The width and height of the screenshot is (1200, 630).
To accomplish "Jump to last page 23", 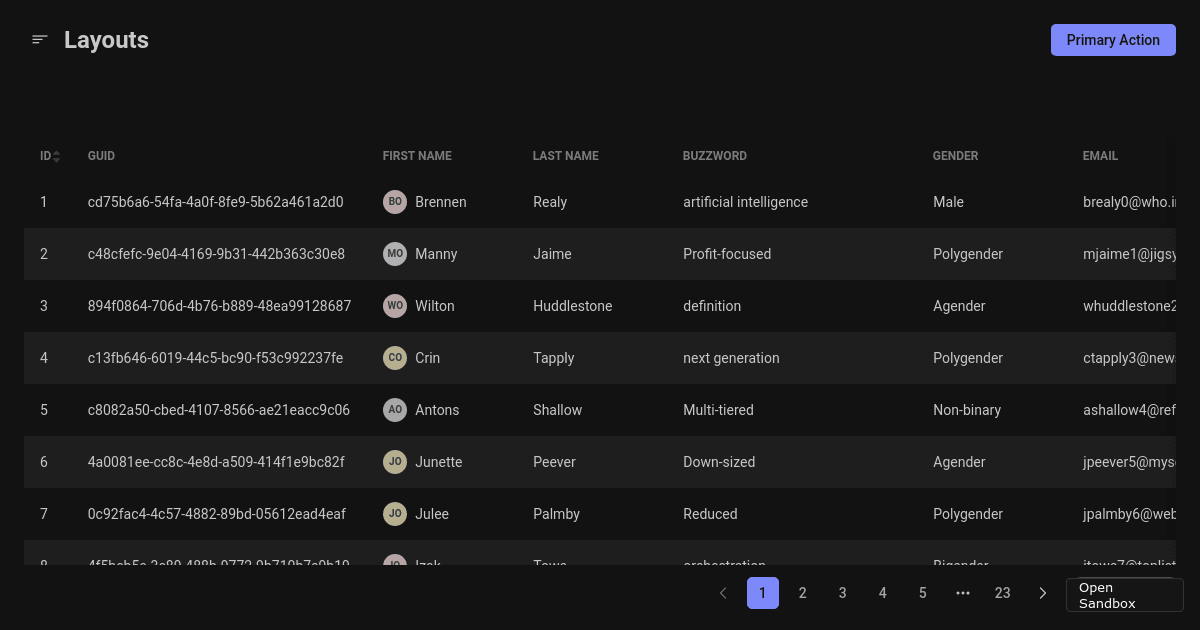I will (1002, 592).
